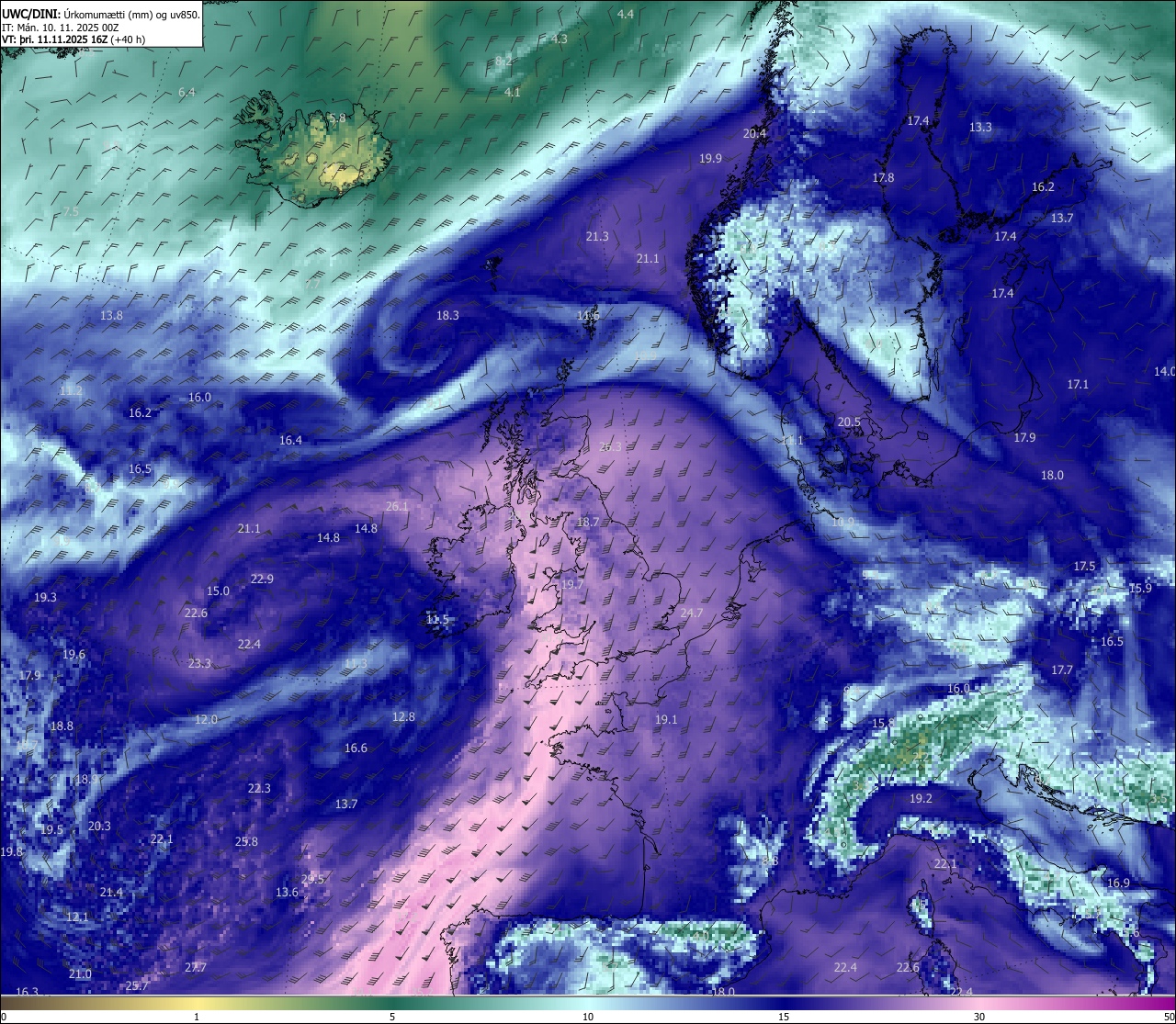Click the 21.0 value at the bottom left
Screen dimensions: 1176x1024
pyautogui.click(x=80, y=973)
